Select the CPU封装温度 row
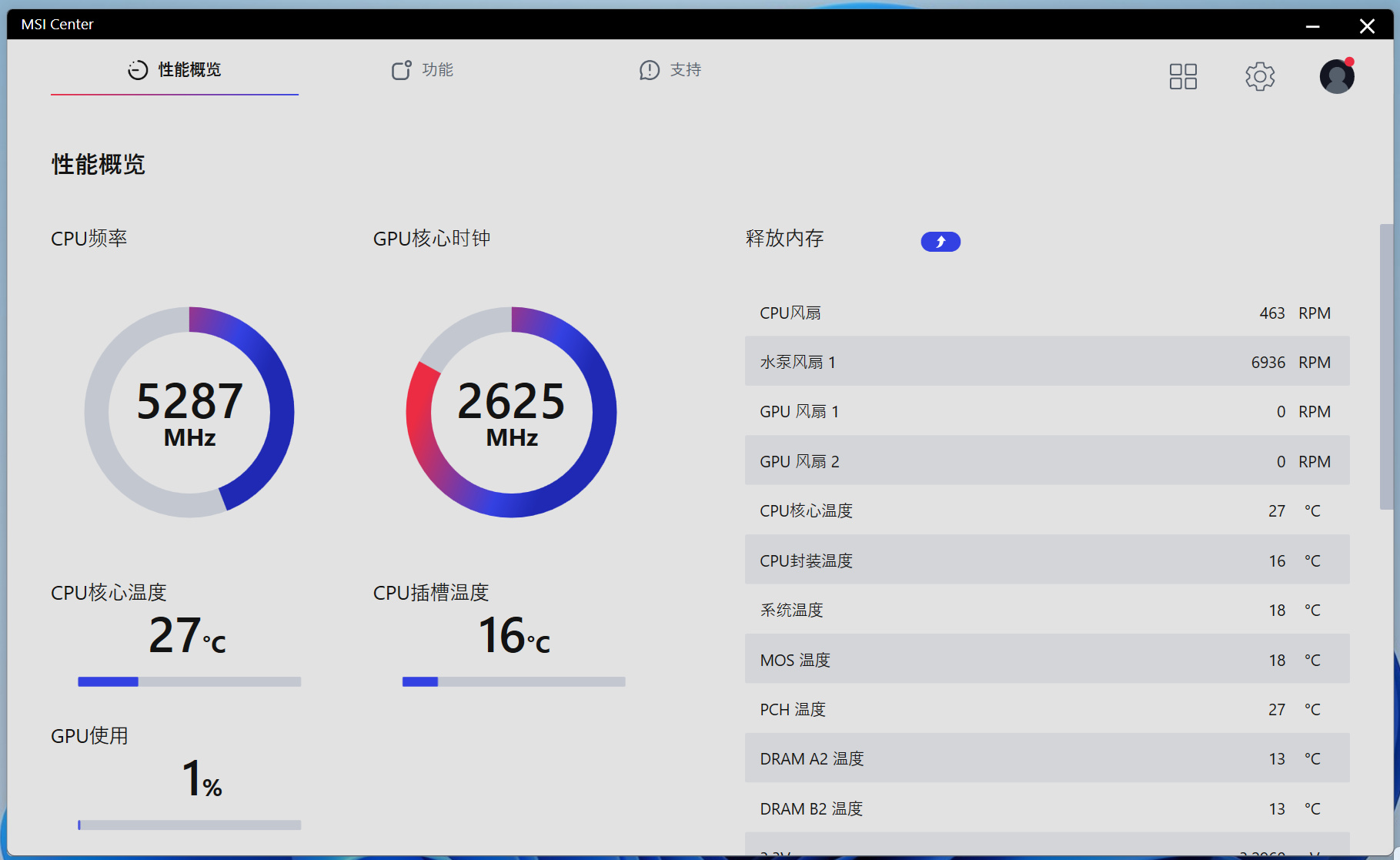 (x=1047, y=561)
